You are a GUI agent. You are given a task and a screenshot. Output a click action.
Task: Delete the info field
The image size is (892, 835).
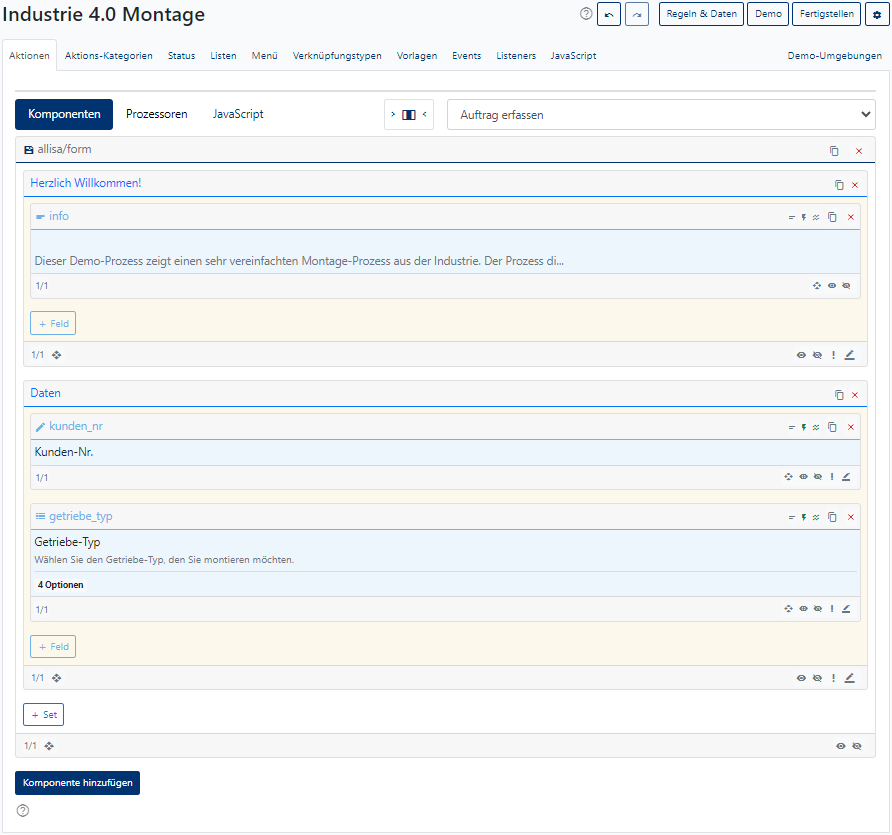tap(851, 217)
